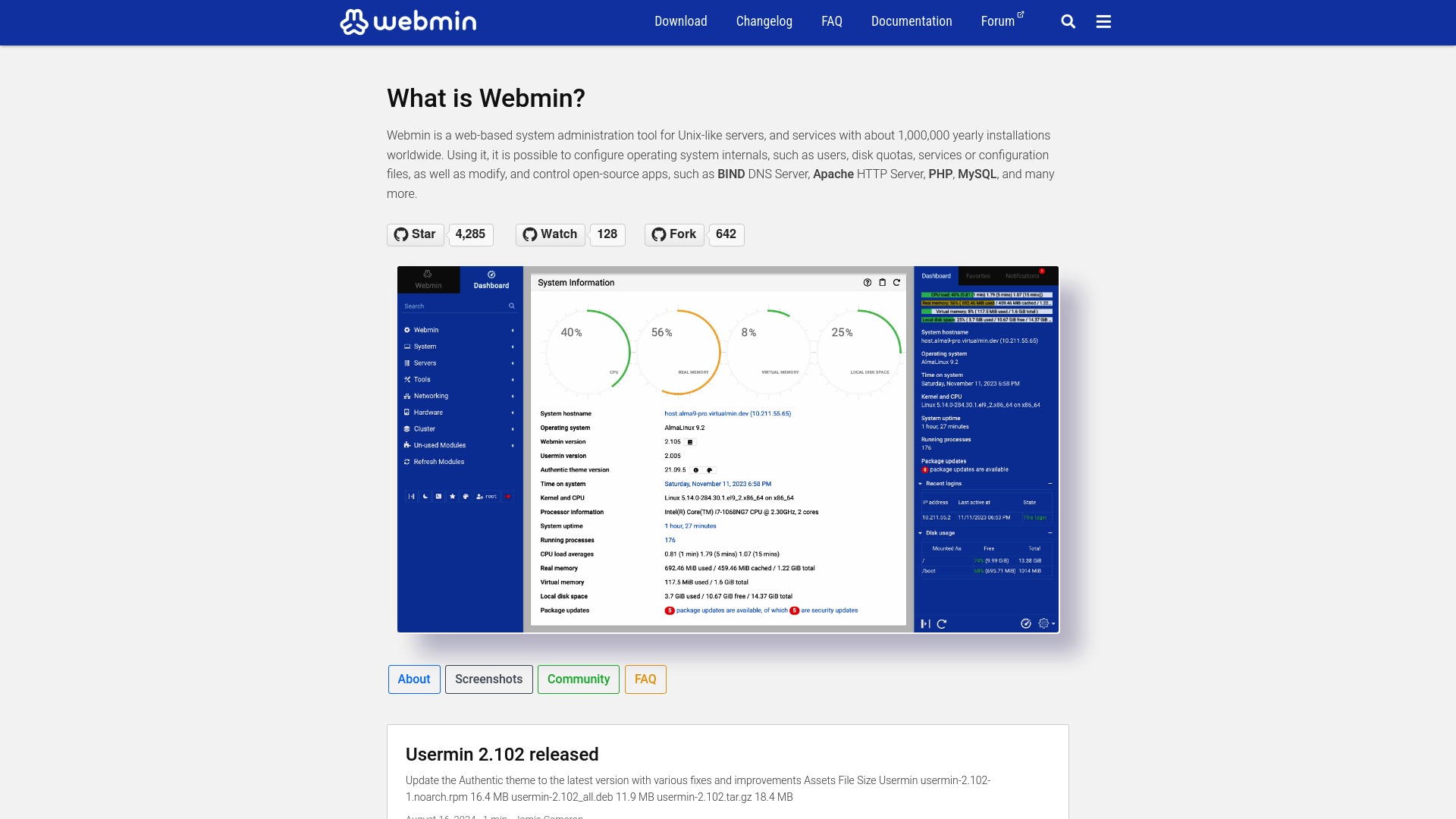Open the hamburger menu icon
This screenshot has height=819, width=1456.
tap(1103, 22)
